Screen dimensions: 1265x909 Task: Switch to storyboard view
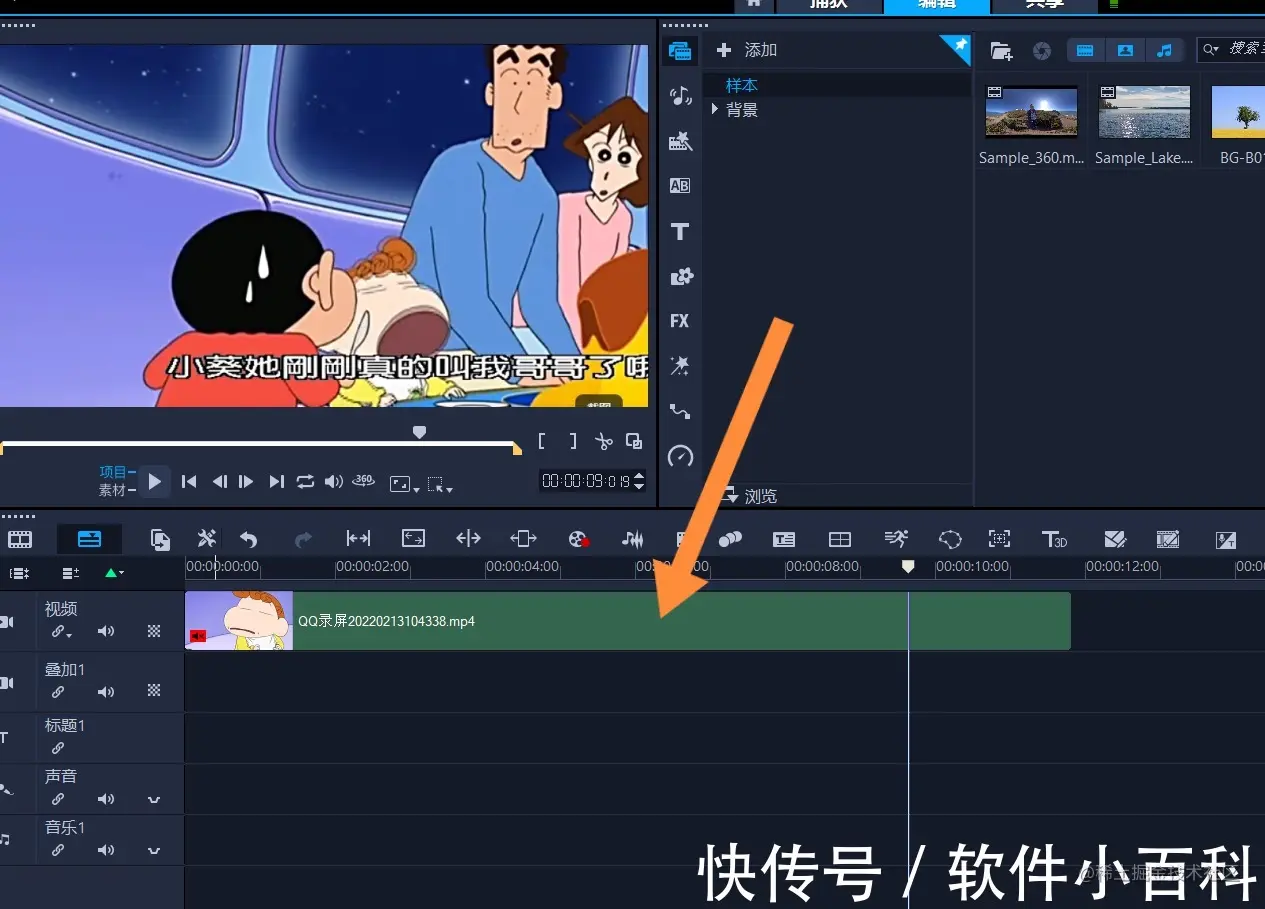pos(20,539)
